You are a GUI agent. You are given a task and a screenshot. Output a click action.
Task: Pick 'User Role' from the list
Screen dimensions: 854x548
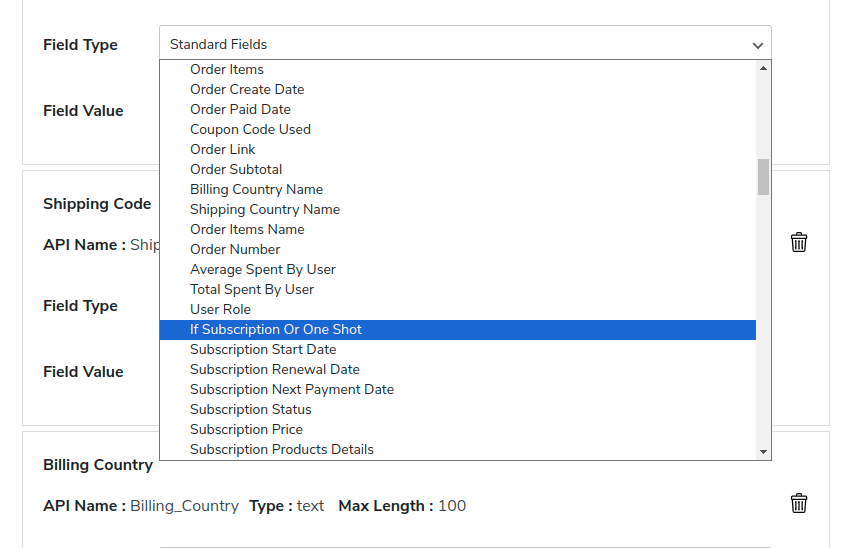[220, 309]
